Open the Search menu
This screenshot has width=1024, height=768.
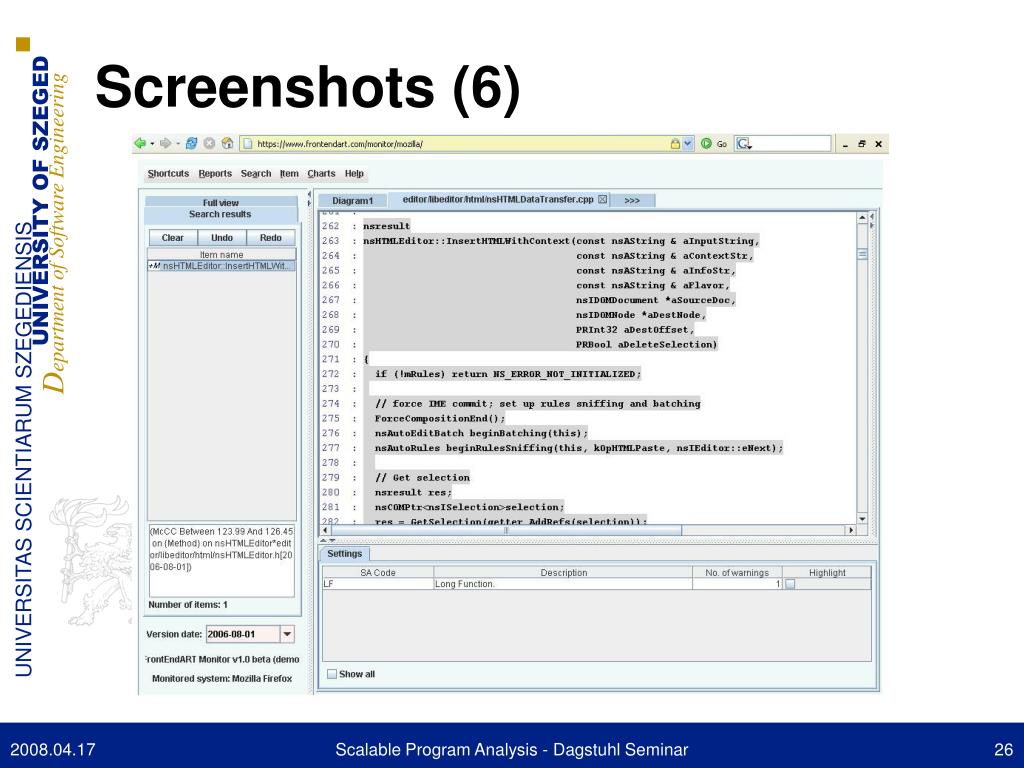point(255,173)
